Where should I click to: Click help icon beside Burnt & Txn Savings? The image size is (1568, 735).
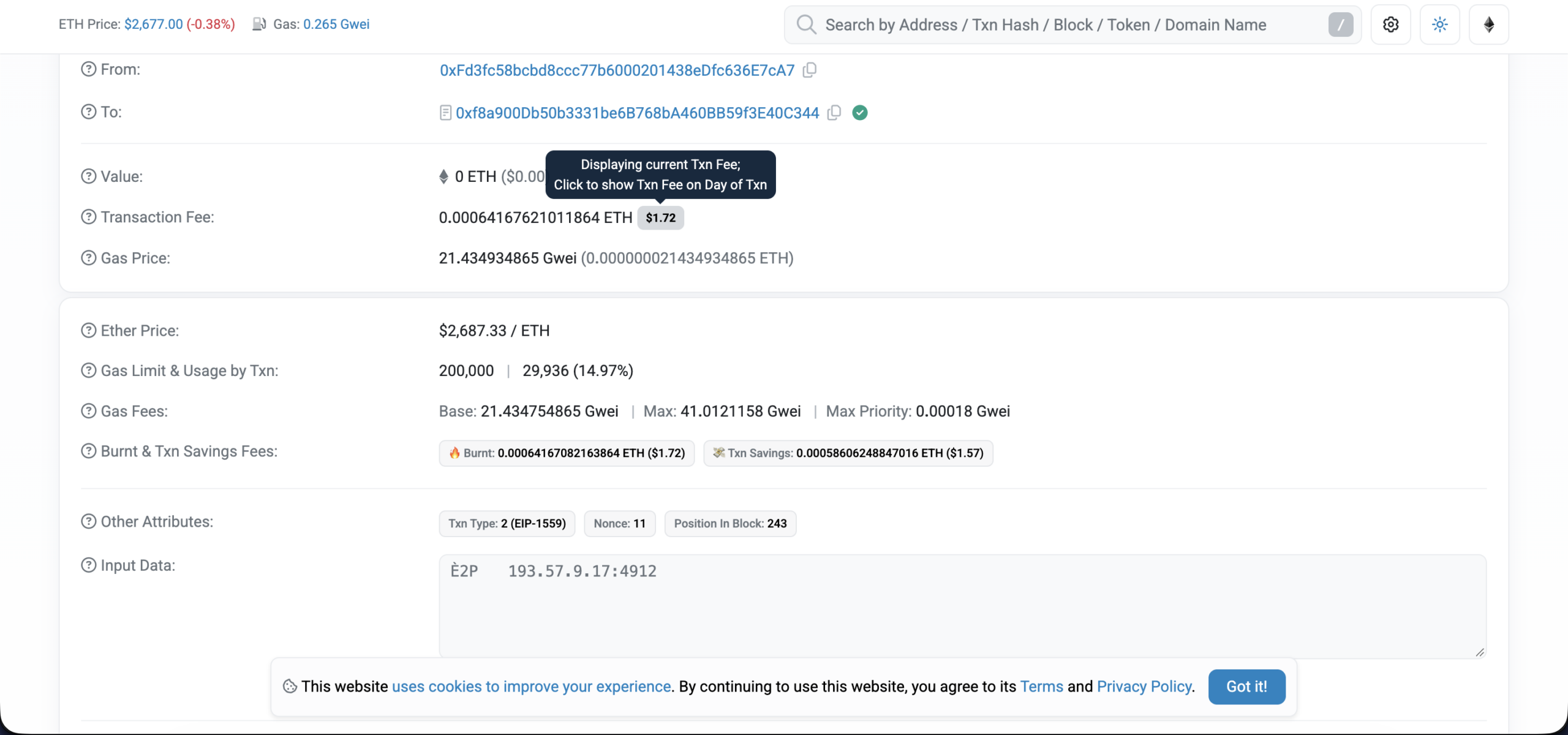pos(89,451)
